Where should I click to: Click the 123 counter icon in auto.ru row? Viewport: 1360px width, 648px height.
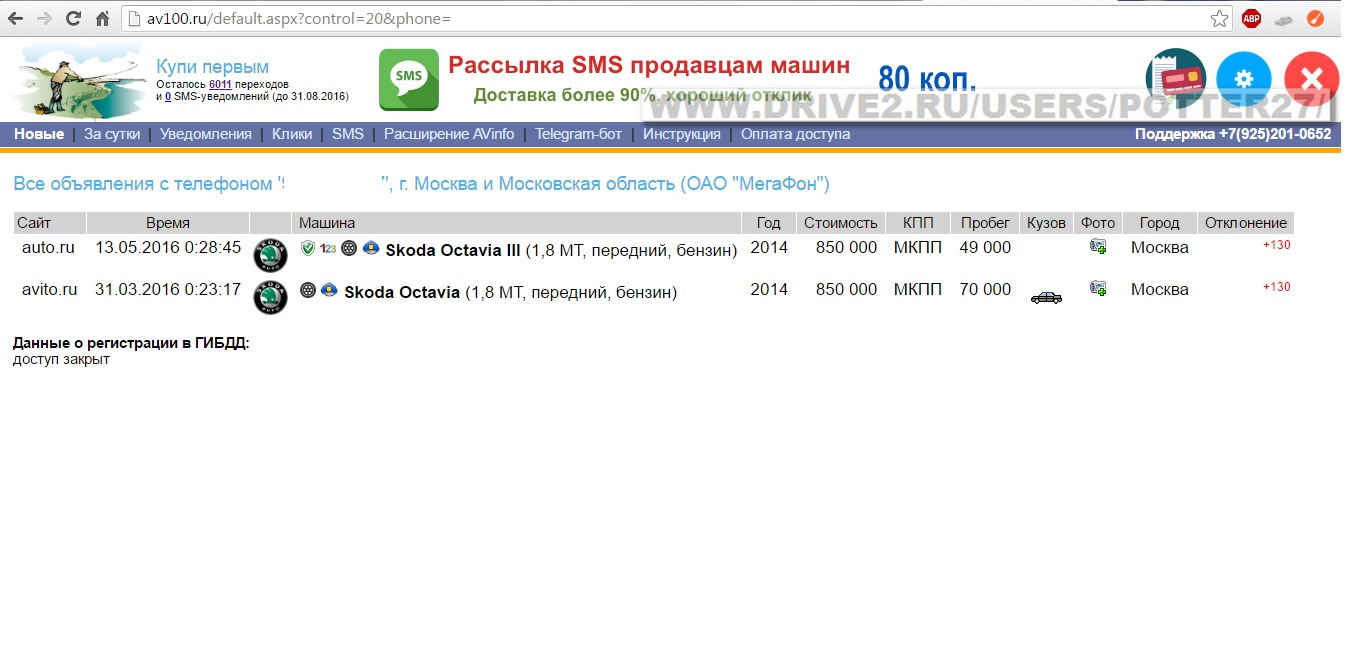[328, 248]
